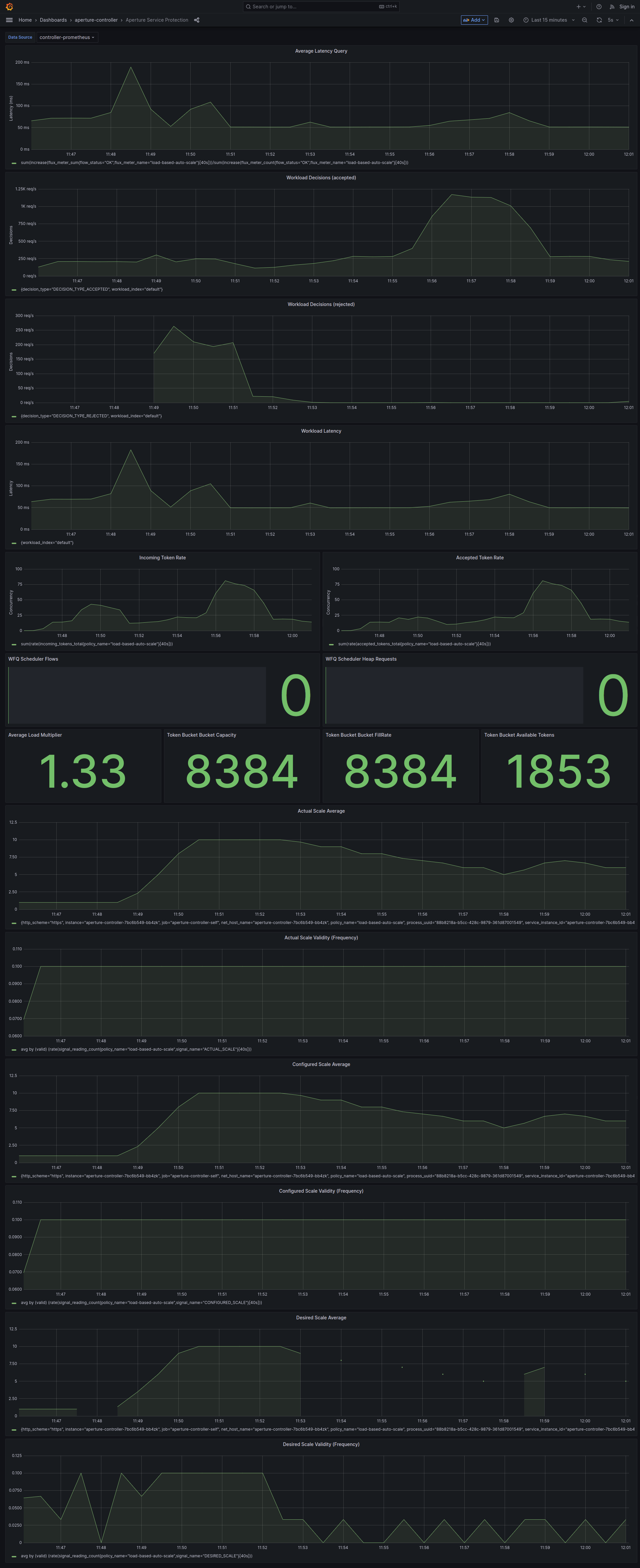This screenshot has width=640, height=1568.
Task: Click the Data Source variable label
Action: click(20, 37)
